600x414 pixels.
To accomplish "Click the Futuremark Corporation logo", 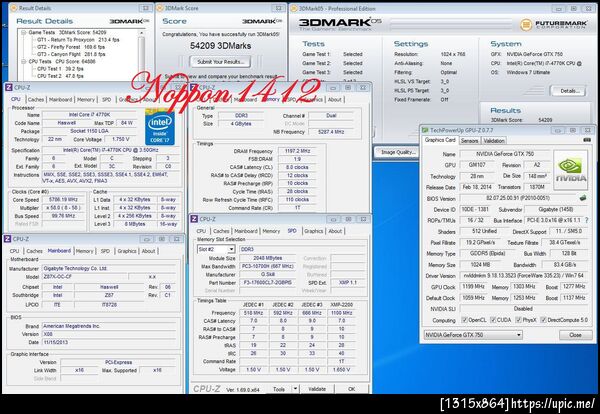I will (554, 25).
